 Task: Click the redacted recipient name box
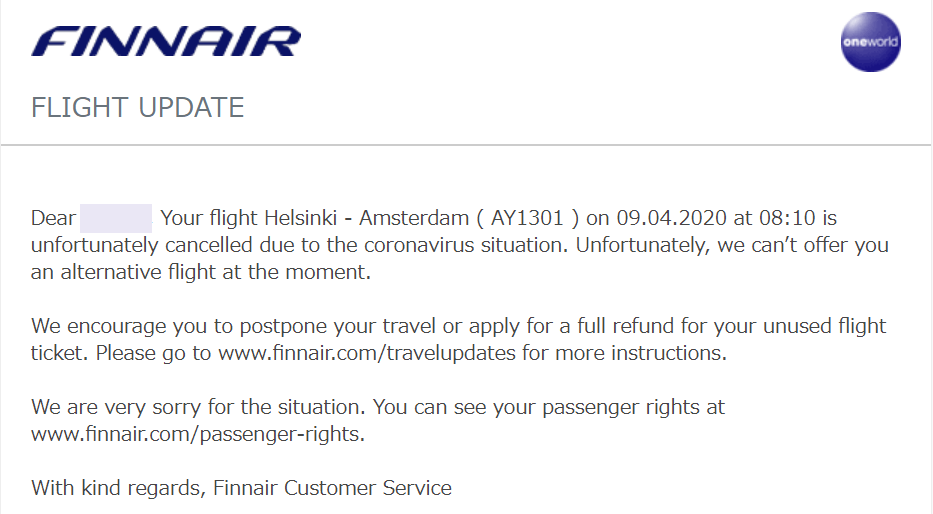(115, 218)
